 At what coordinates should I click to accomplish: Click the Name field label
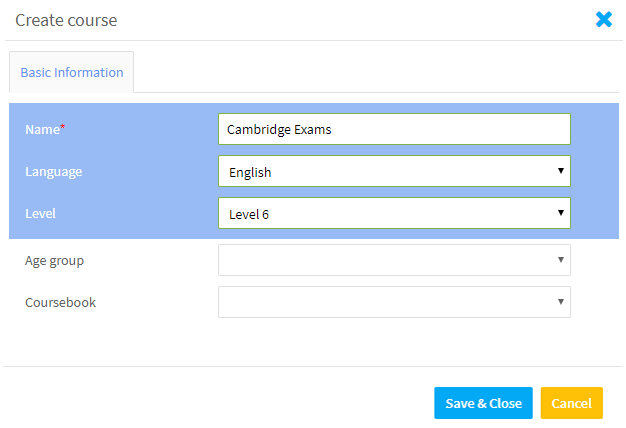click(x=42, y=129)
